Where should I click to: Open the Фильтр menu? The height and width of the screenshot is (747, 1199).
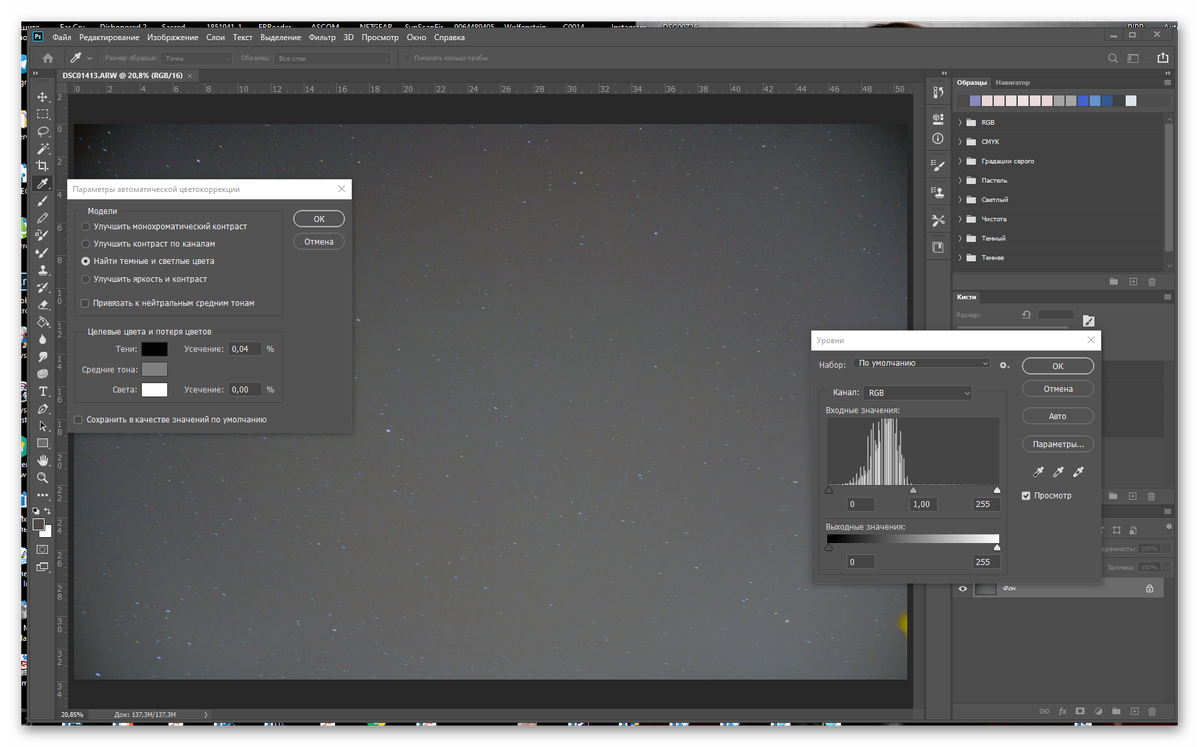(322, 37)
